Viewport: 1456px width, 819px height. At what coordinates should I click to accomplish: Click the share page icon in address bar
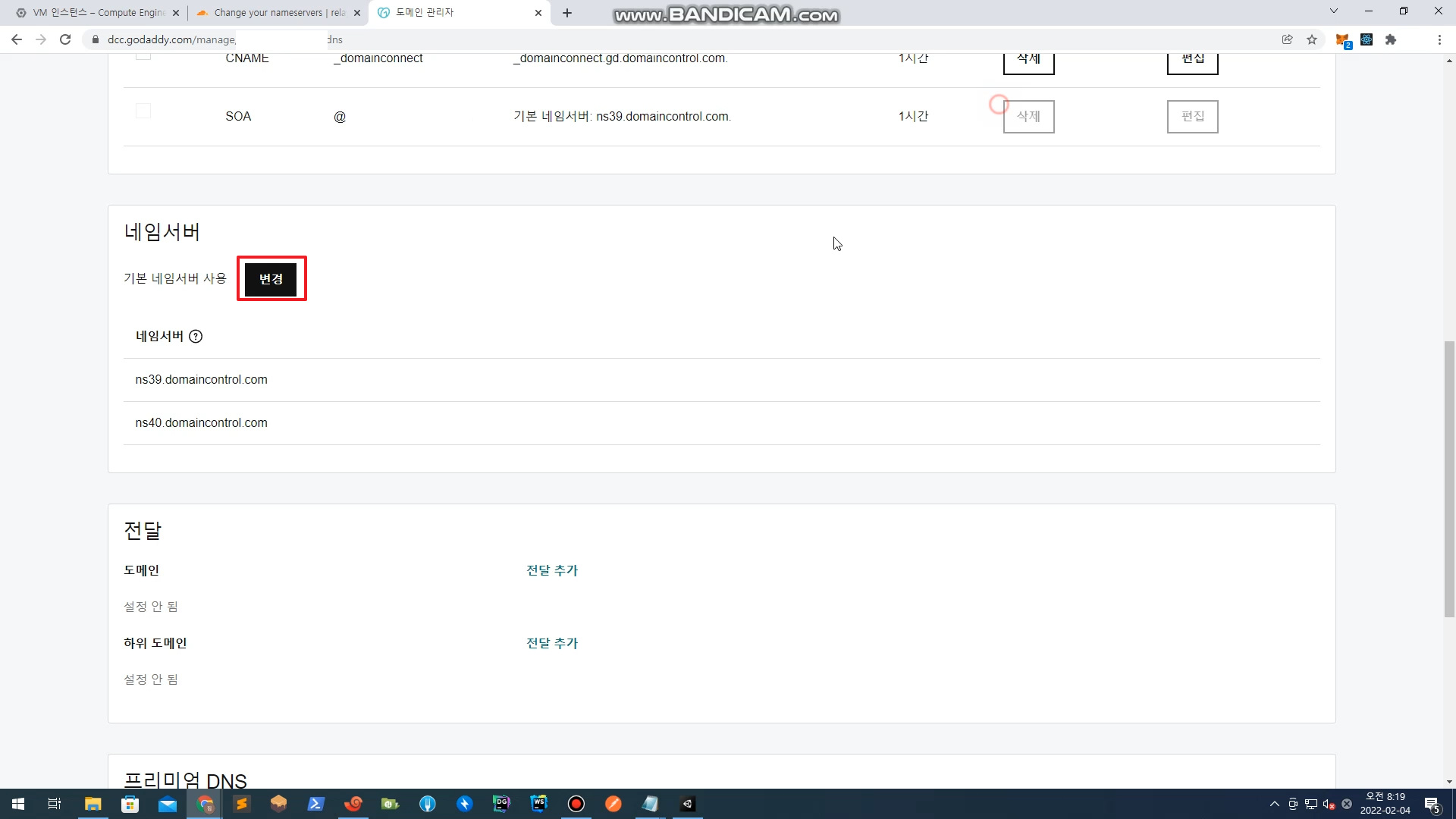1287,39
